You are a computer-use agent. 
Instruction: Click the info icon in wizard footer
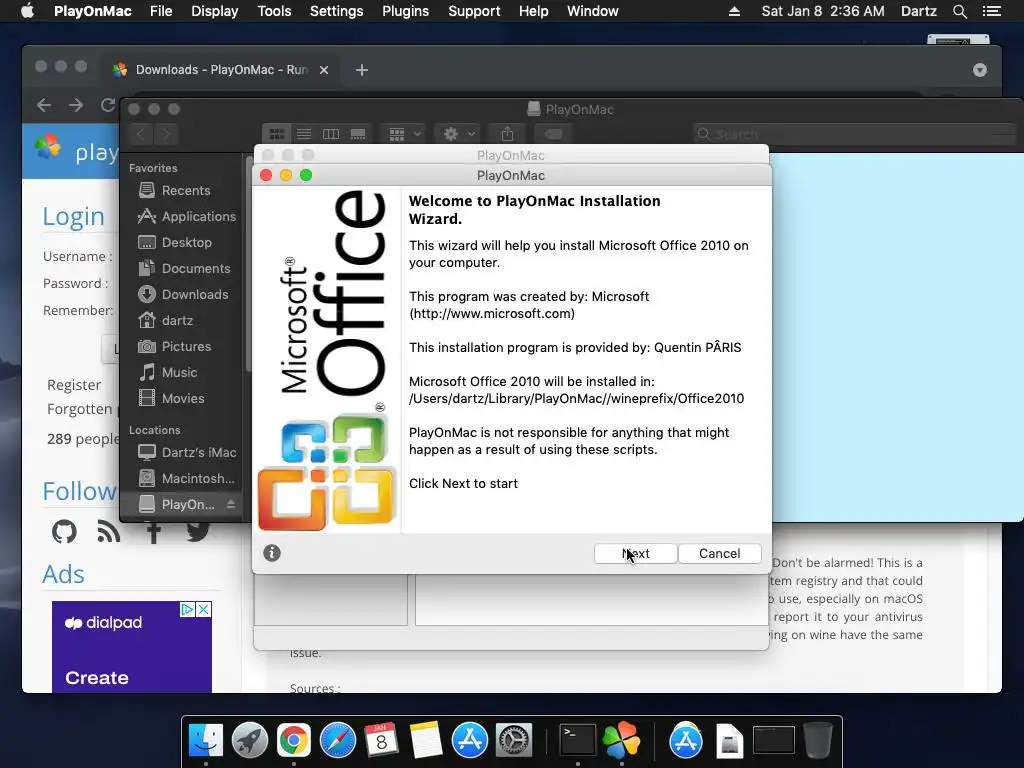[272, 553]
